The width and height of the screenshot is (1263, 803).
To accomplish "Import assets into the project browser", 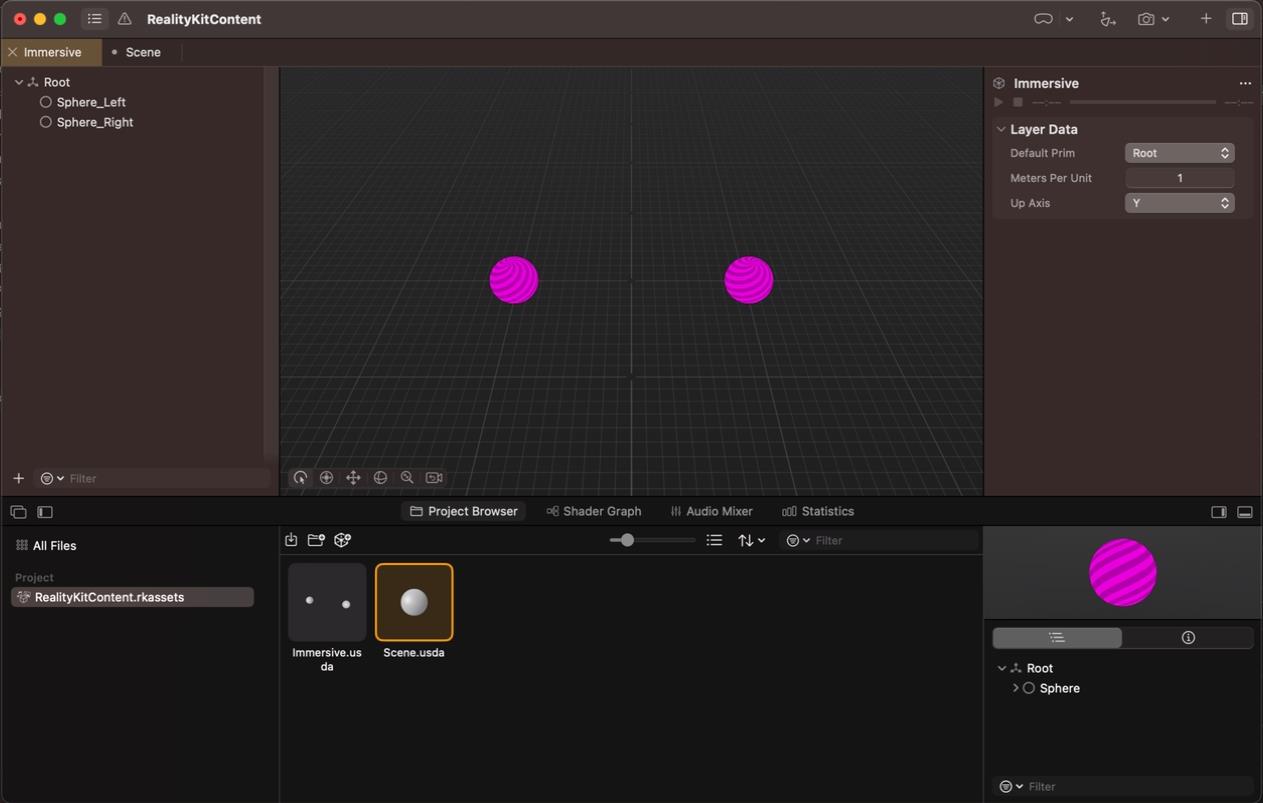I will coord(291,539).
